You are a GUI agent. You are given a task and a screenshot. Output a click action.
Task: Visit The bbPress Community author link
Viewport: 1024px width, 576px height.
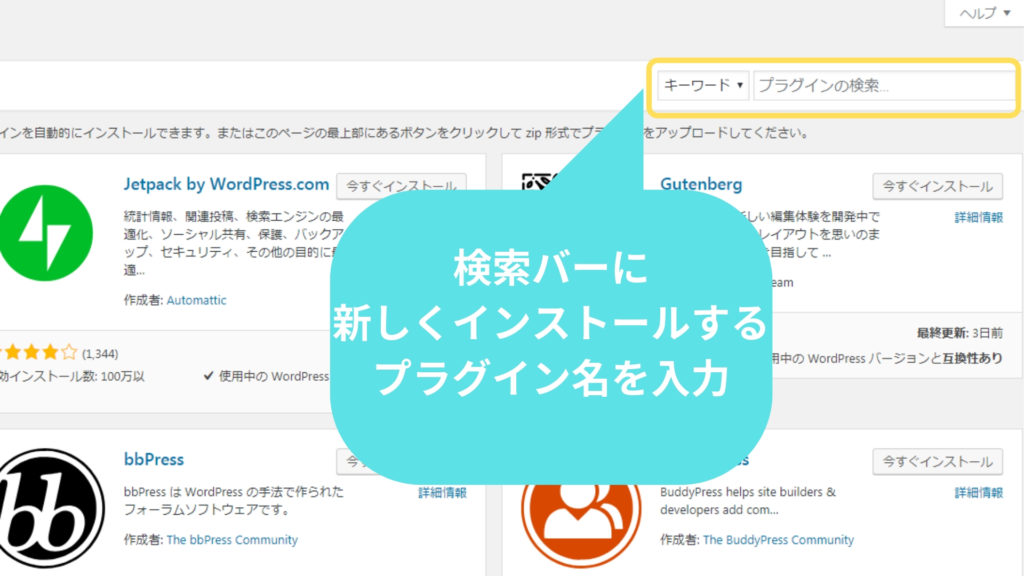[232, 540]
